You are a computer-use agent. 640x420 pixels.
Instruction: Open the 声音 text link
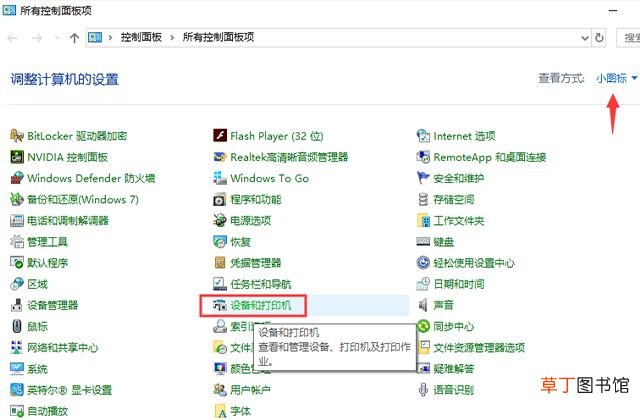pyautogui.click(x=443, y=305)
